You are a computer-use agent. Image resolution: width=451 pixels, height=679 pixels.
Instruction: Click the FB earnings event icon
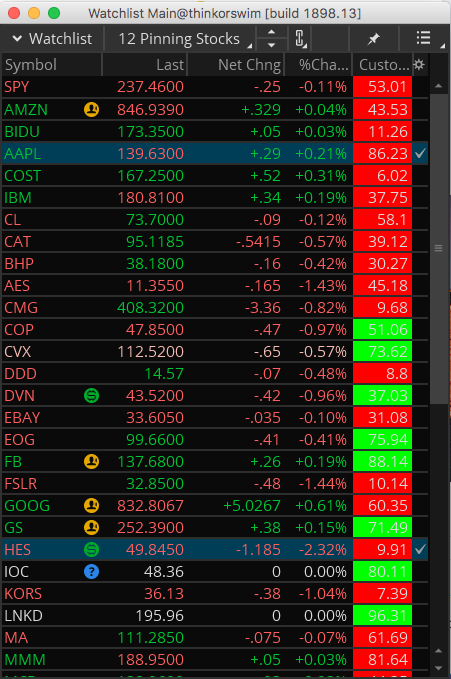[x=91, y=462]
